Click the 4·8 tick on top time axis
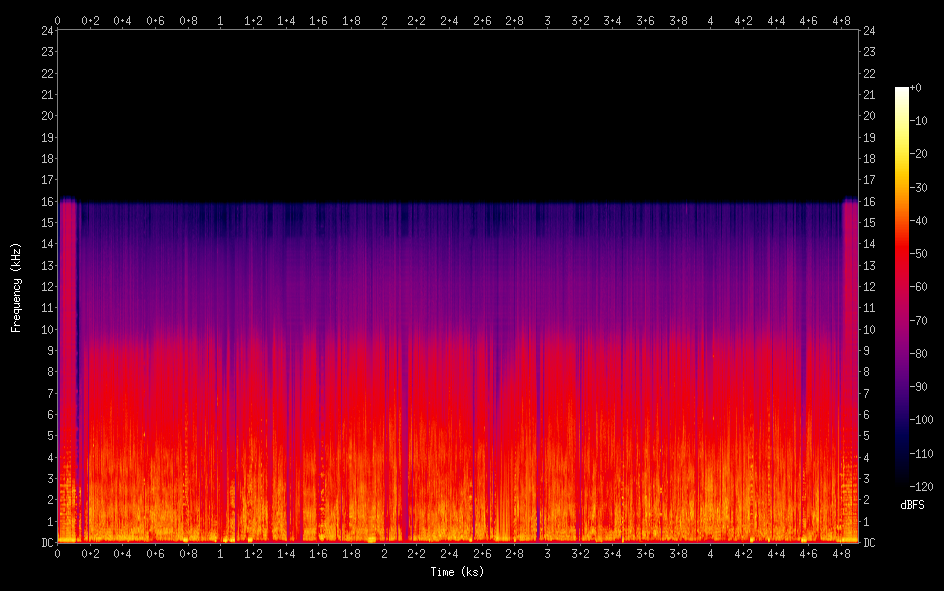The width and height of the screenshot is (944, 591). pyautogui.click(x=841, y=20)
